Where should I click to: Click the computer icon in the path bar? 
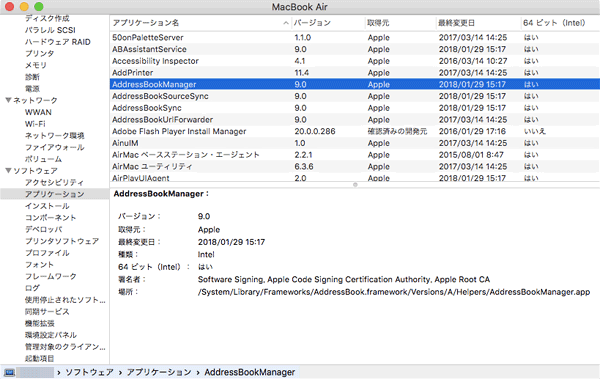(x=9, y=372)
